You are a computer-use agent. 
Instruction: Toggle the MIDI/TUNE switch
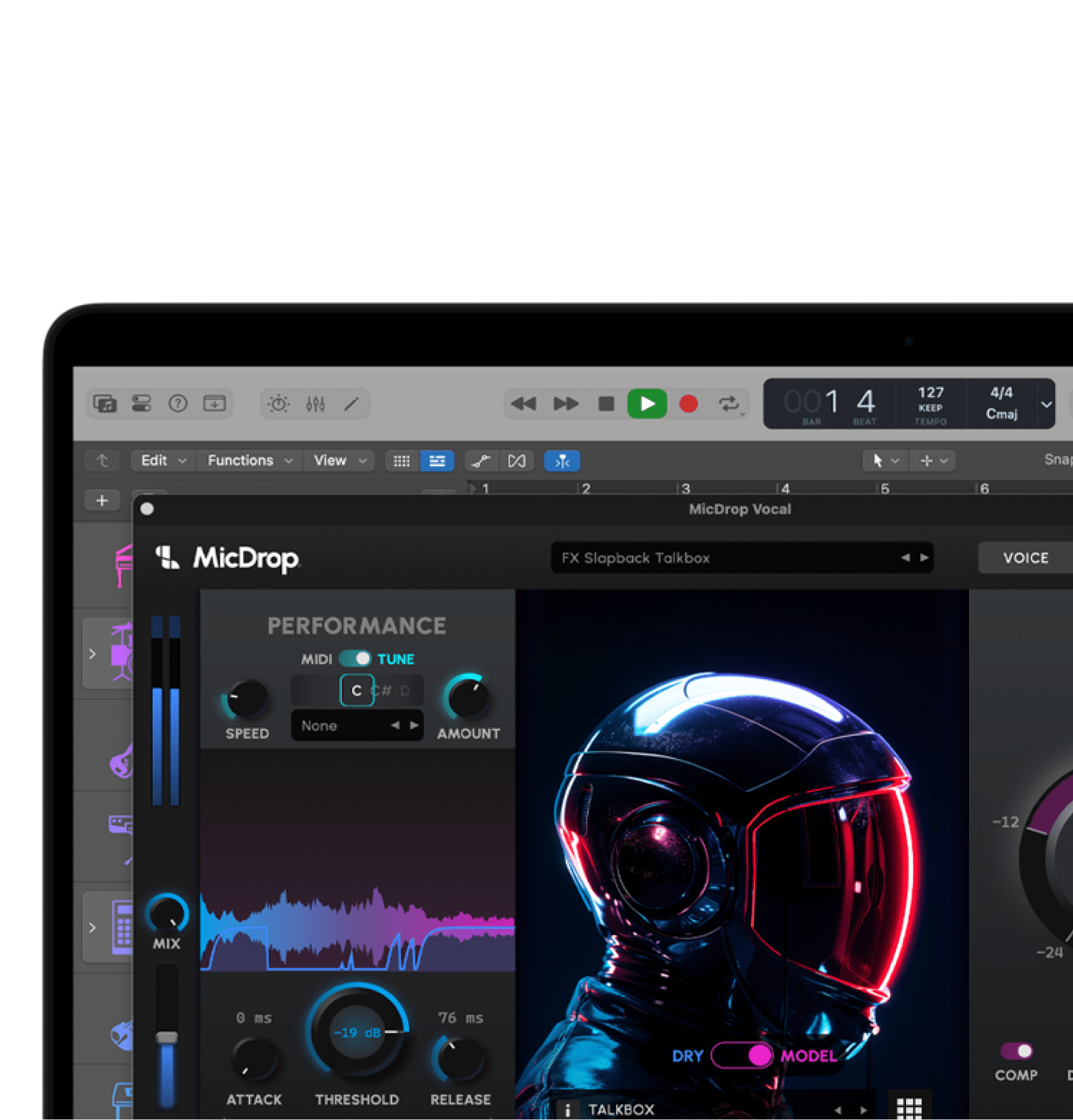point(355,659)
